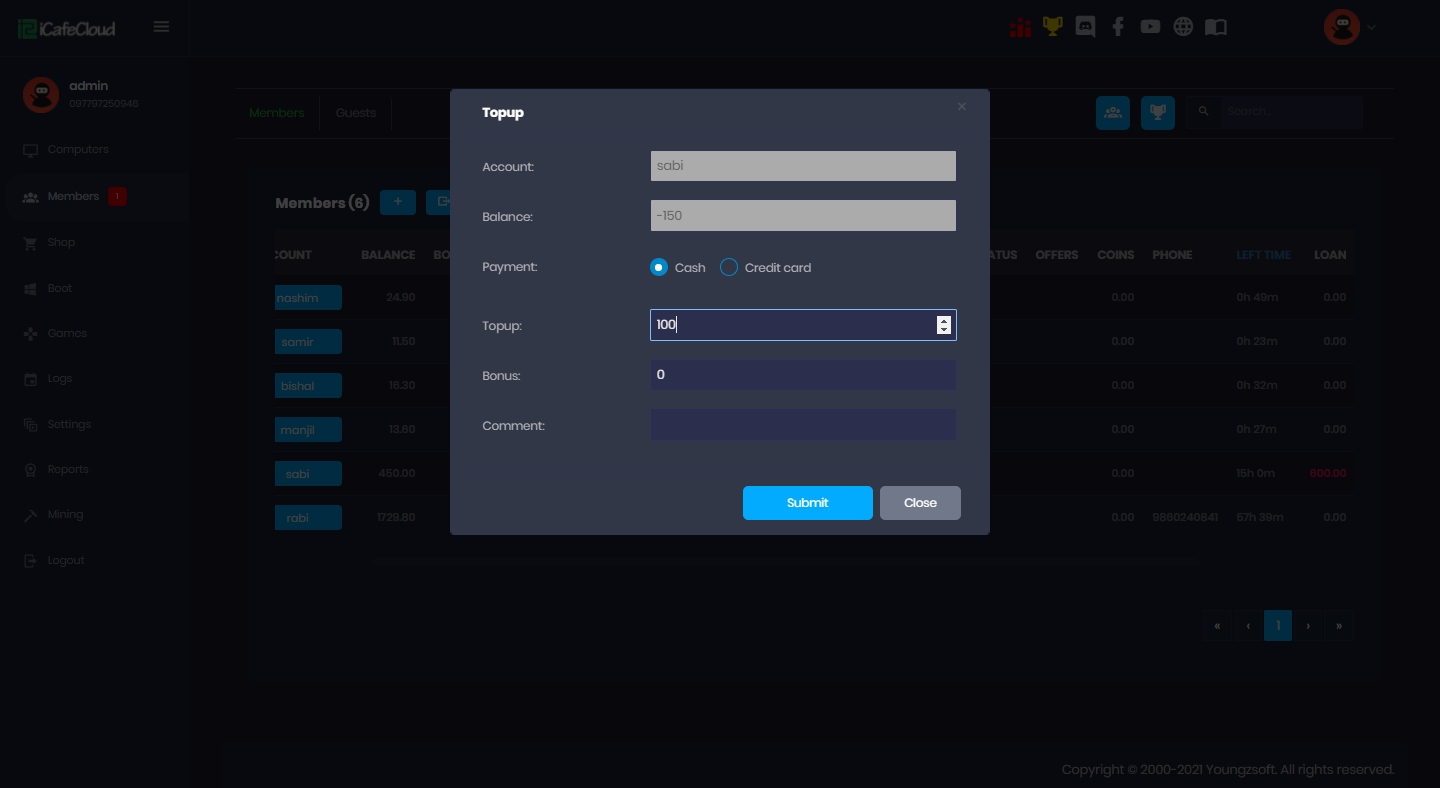Click the Bonus input field
This screenshot has height=788, width=1440.
click(x=803, y=375)
